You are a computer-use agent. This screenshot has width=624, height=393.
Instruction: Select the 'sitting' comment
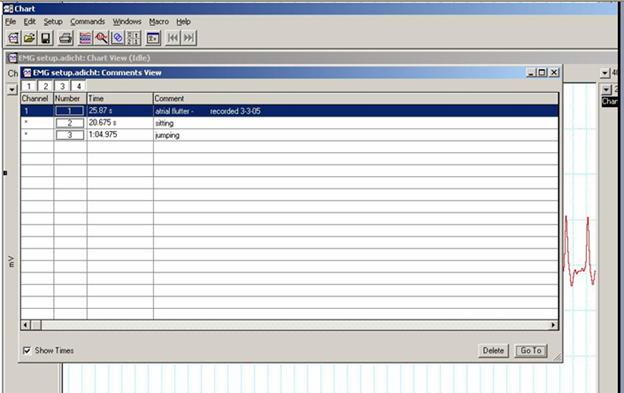click(164, 123)
